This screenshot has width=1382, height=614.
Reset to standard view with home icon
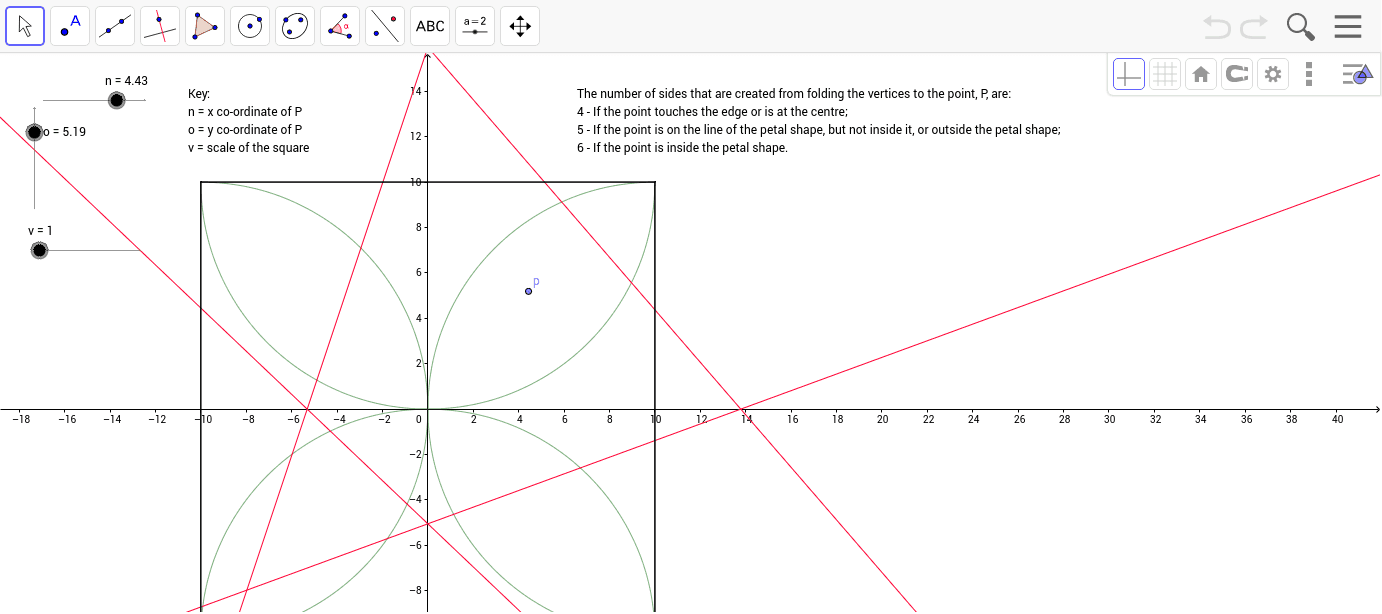coord(1201,74)
